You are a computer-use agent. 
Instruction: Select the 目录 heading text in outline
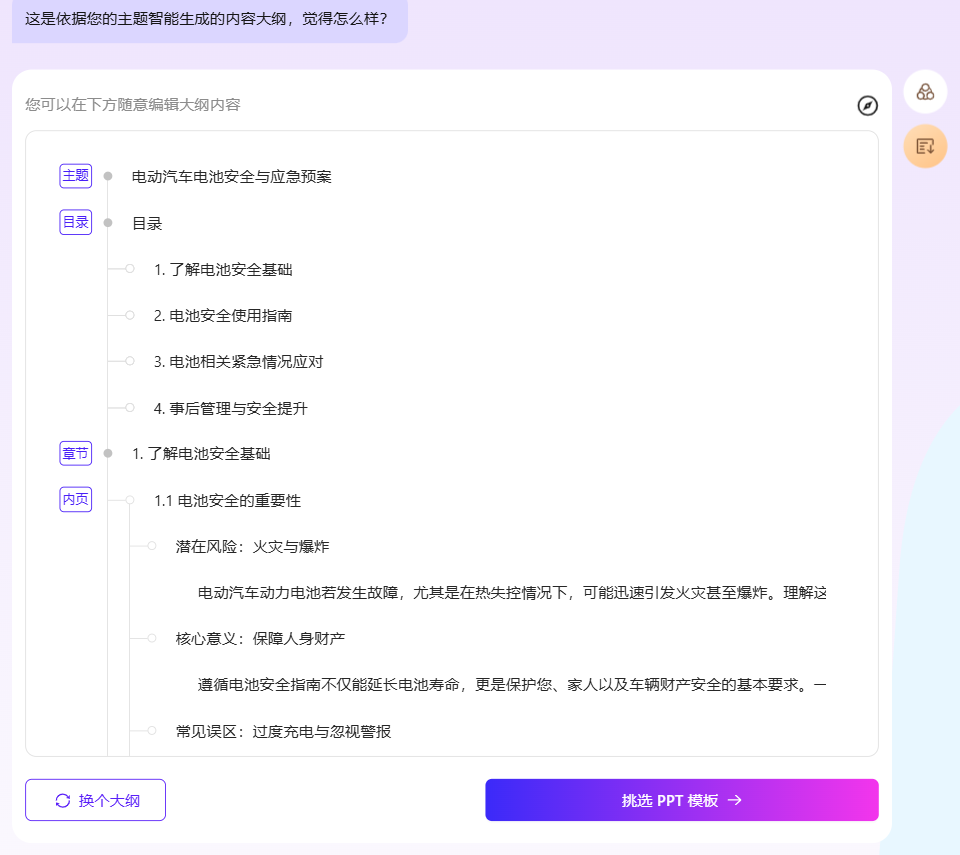[147, 224]
